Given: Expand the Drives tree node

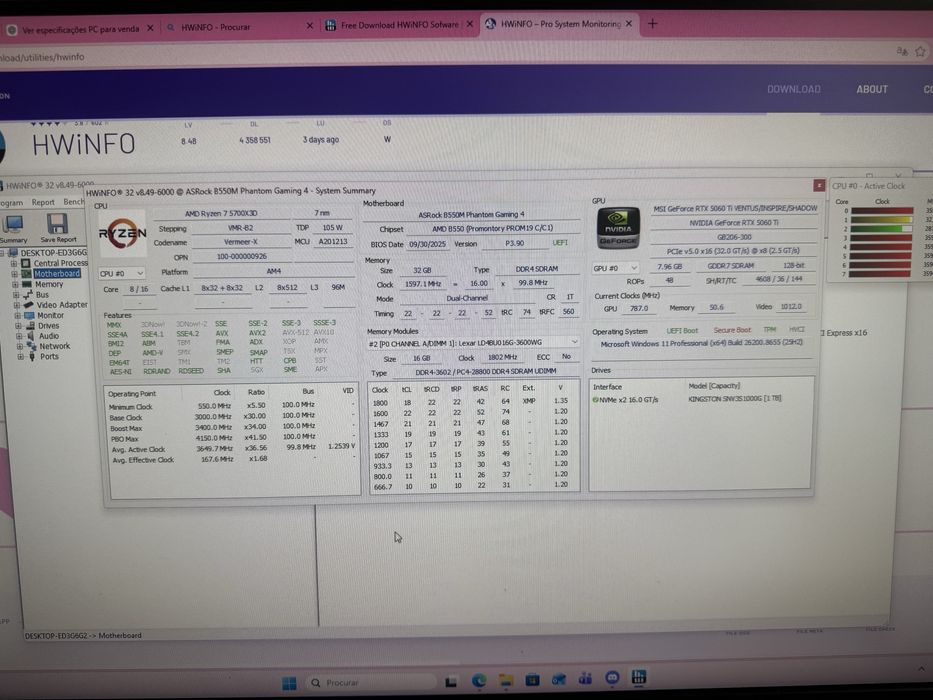Looking at the screenshot, I should tap(18, 326).
